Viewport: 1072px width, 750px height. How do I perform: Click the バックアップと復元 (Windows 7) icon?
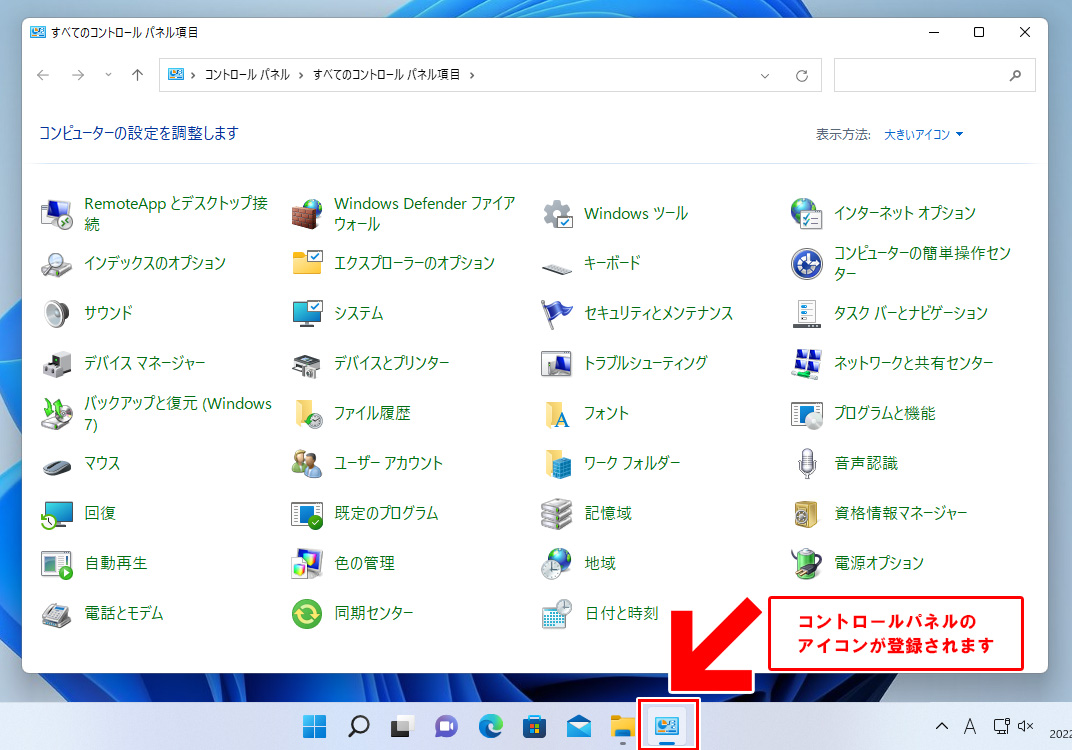pyautogui.click(x=57, y=414)
